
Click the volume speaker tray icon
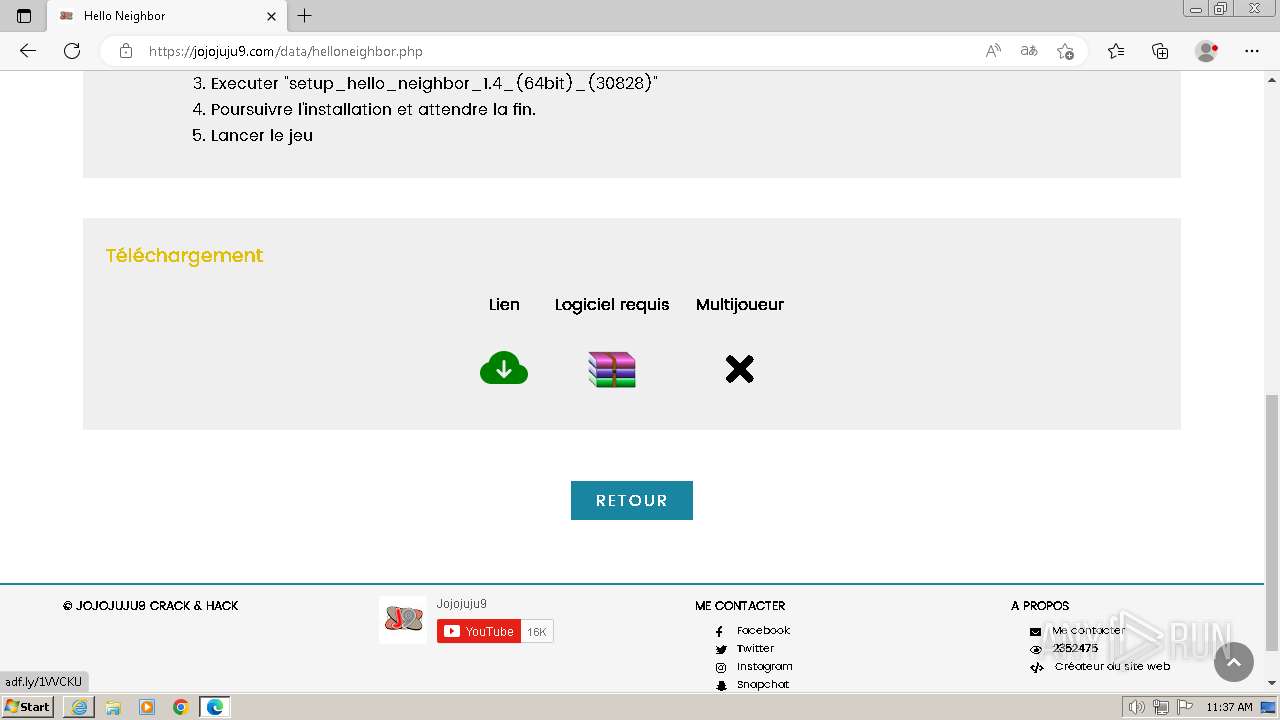(x=1136, y=707)
